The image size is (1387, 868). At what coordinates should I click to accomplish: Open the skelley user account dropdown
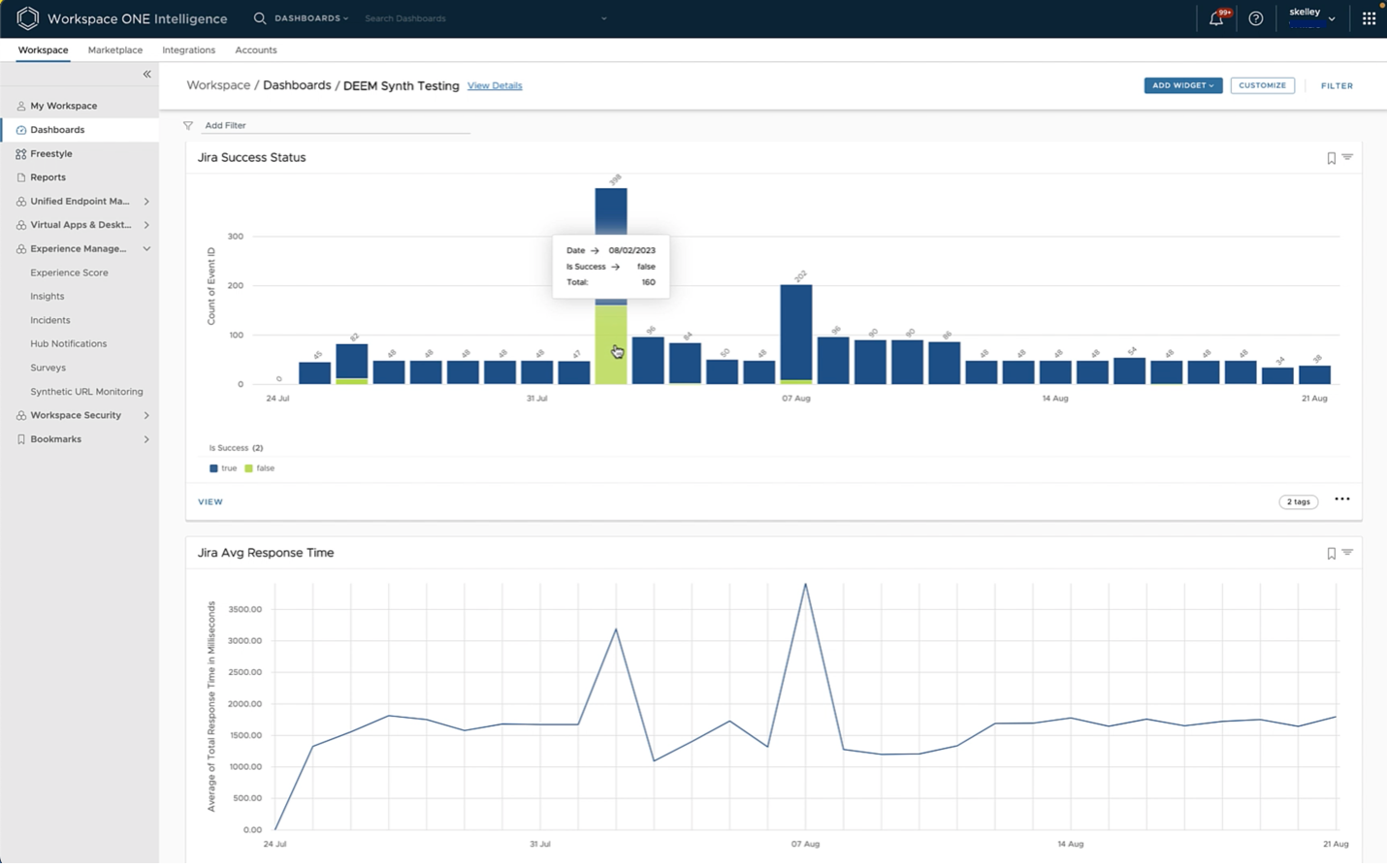[1311, 17]
